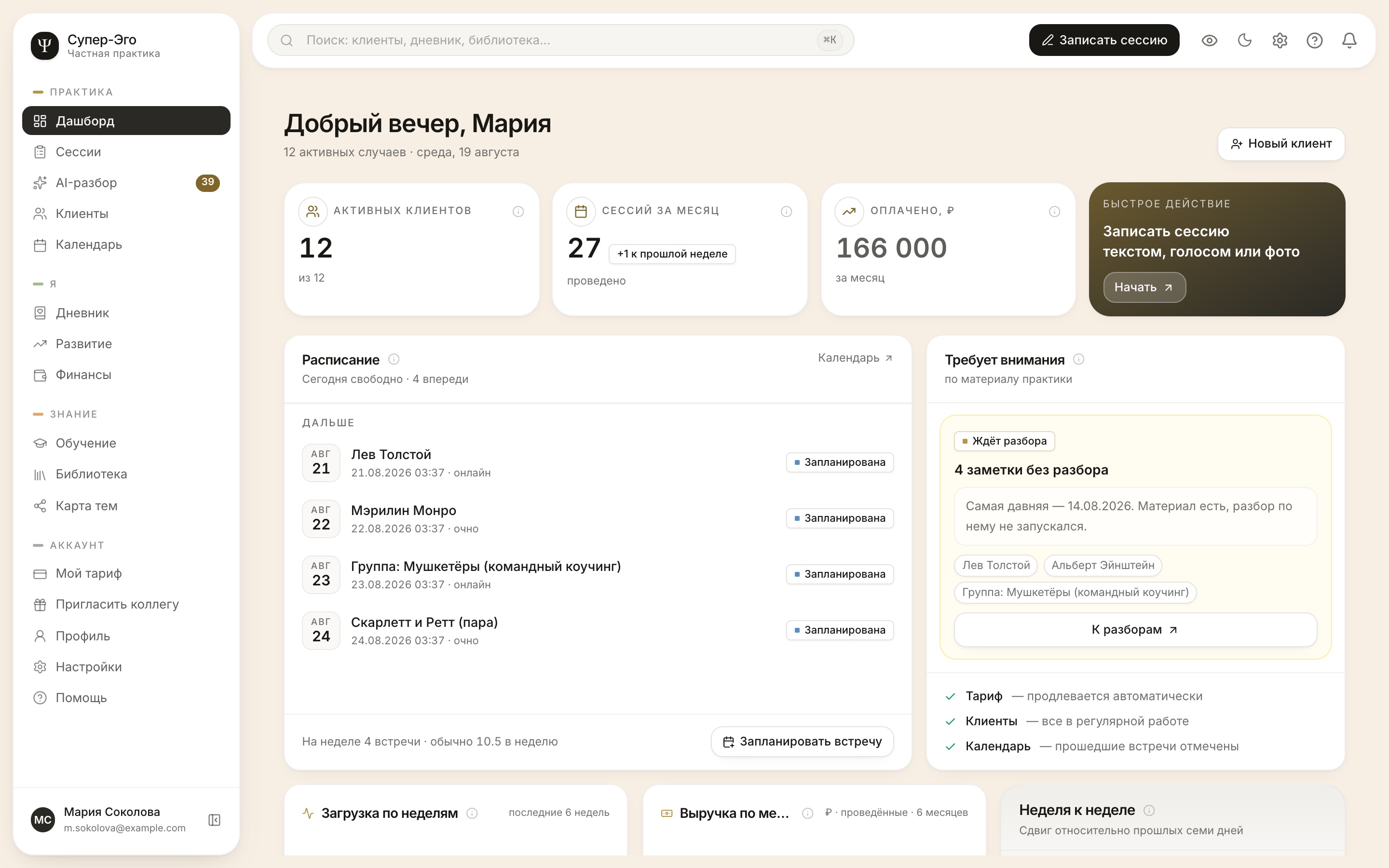
Task: Click info icon next to Расписание
Action: pyautogui.click(x=394, y=359)
